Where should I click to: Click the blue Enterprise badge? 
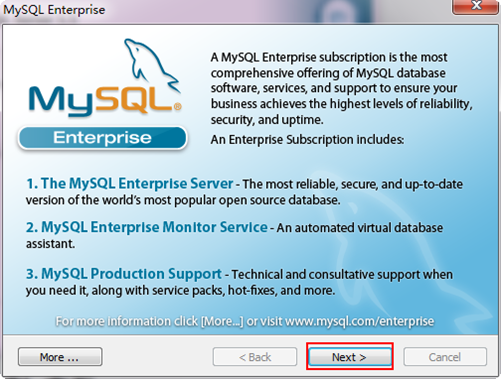[x=102, y=138]
